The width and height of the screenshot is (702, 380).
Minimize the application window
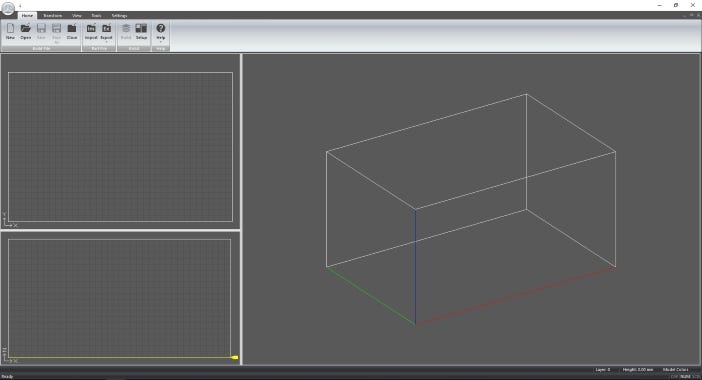click(659, 5)
